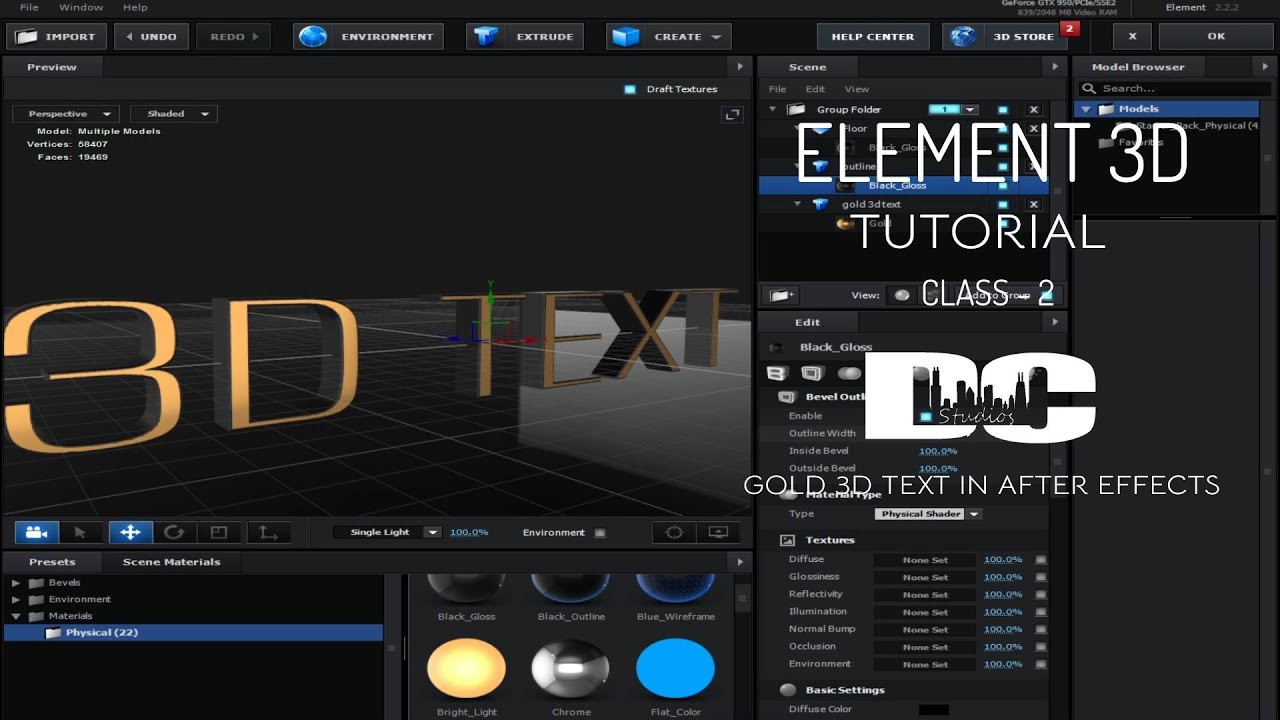Adjust the Inside Bevel 100.0% value
1280x720 pixels.
tap(938, 451)
